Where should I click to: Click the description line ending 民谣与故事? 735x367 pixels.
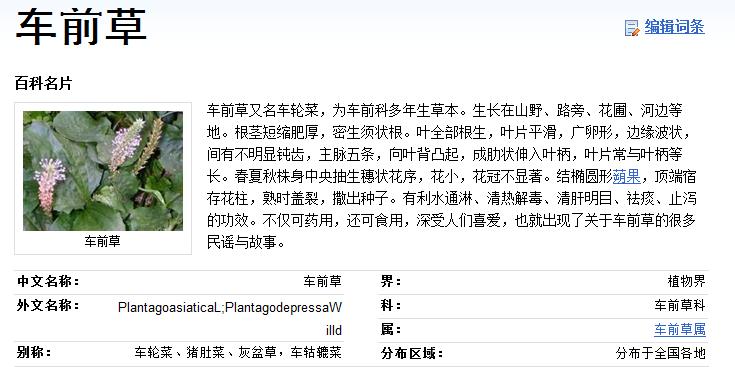coord(246,242)
